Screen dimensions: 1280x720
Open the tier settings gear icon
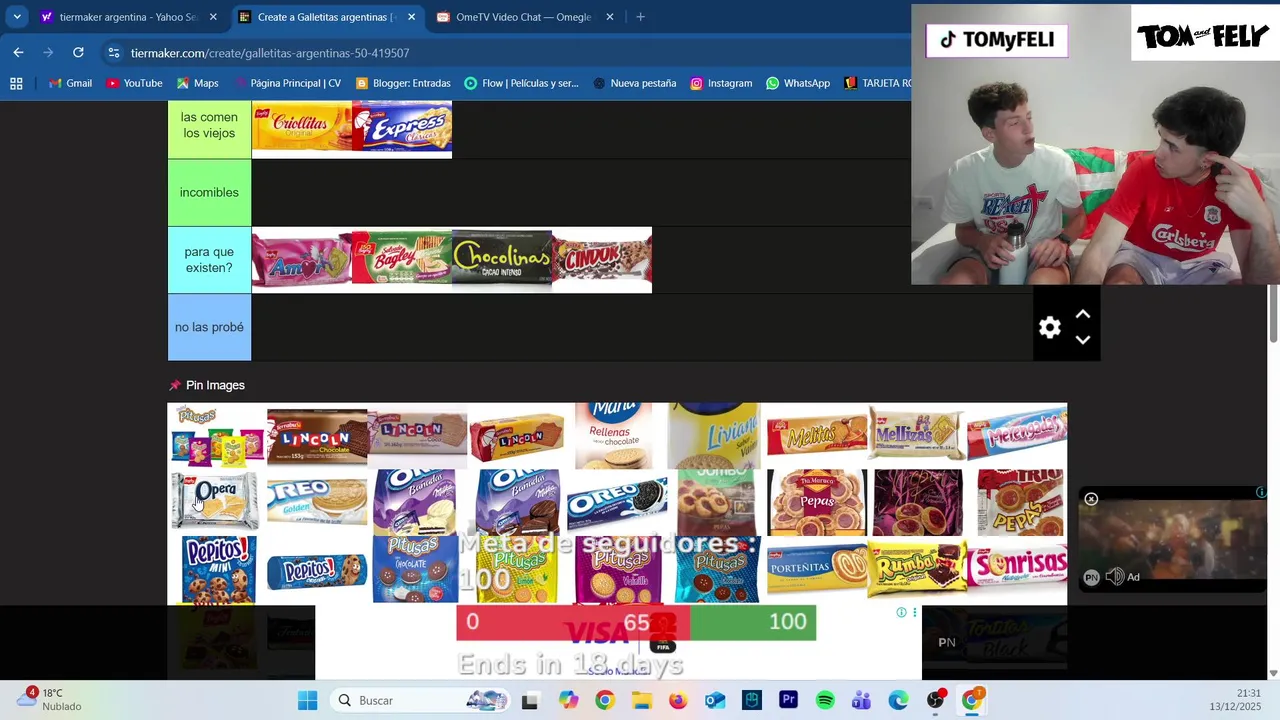pyautogui.click(x=1049, y=328)
